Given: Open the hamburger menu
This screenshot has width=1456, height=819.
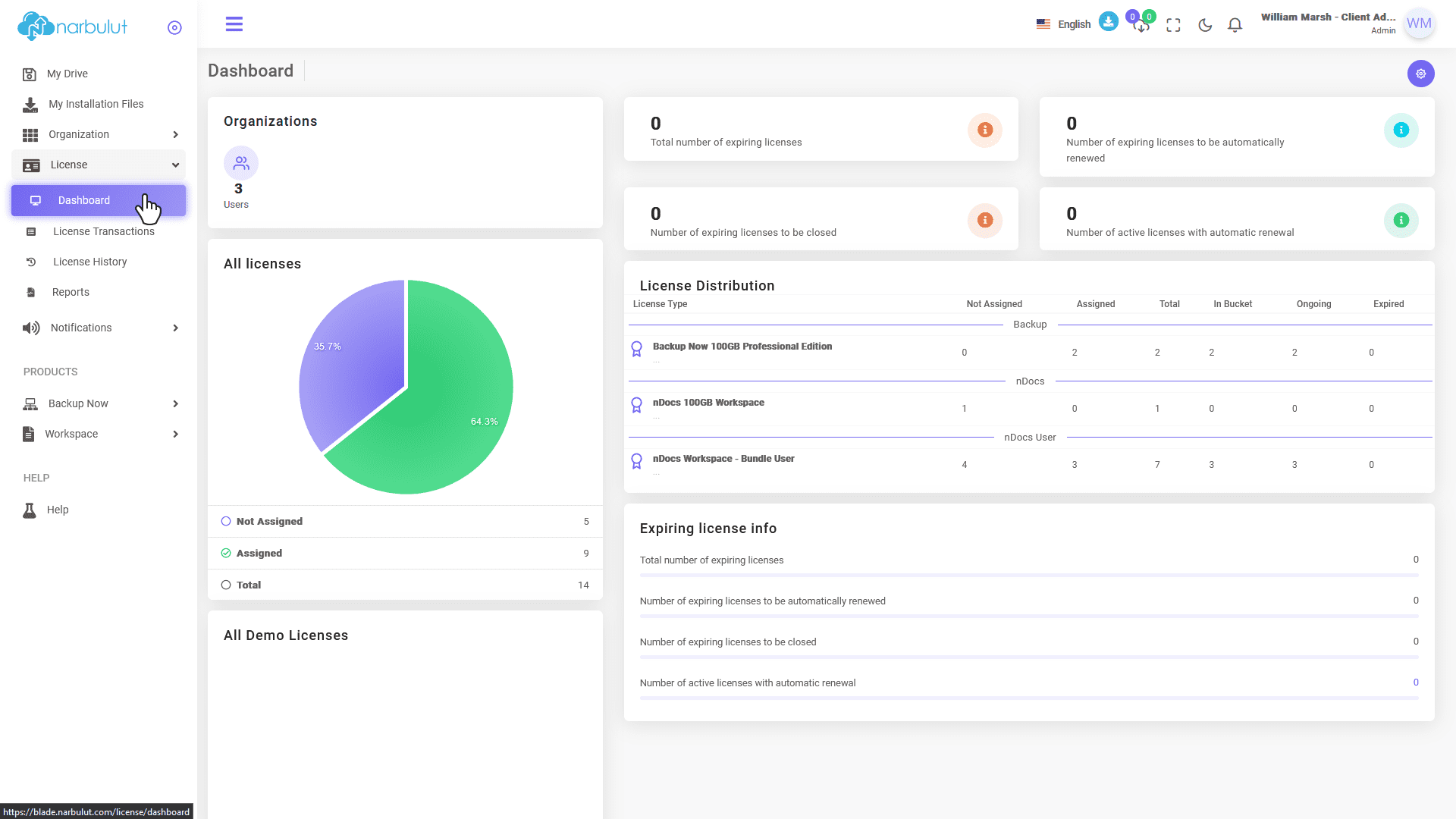Looking at the screenshot, I should (234, 24).
